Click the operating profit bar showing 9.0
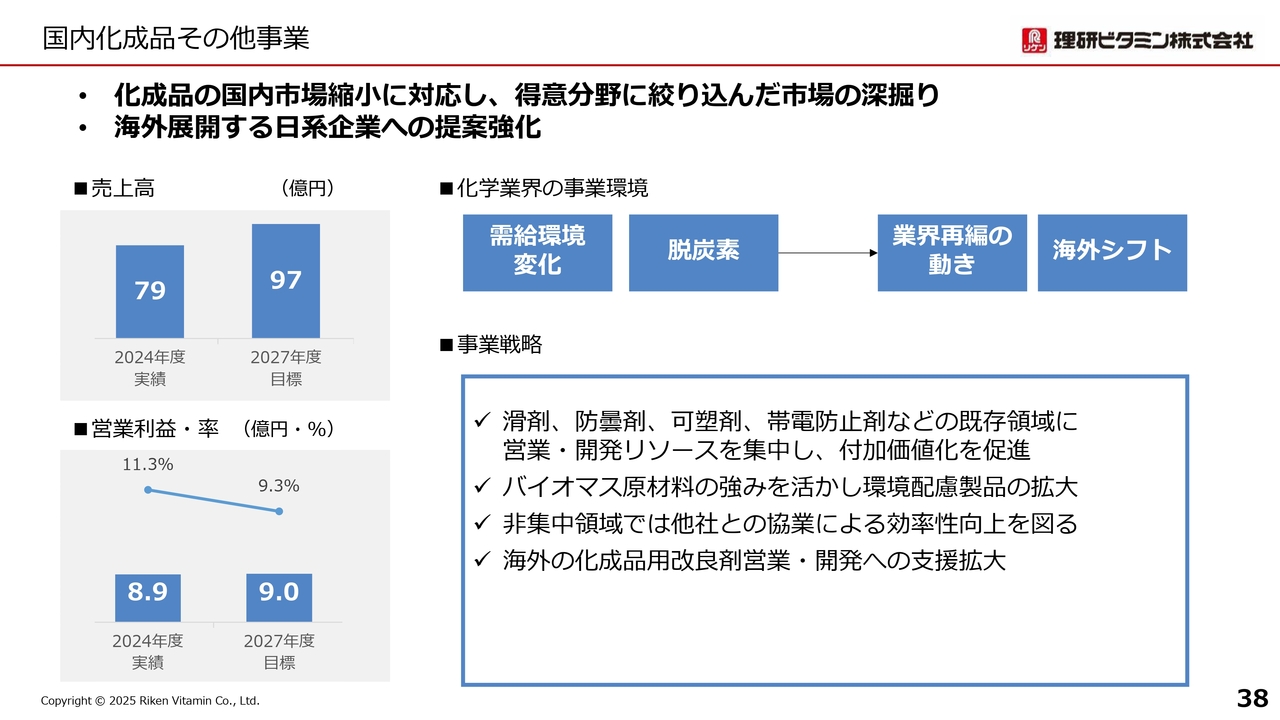The height and width of the screenshot is (720, 1280). click(x=279, y=597)
